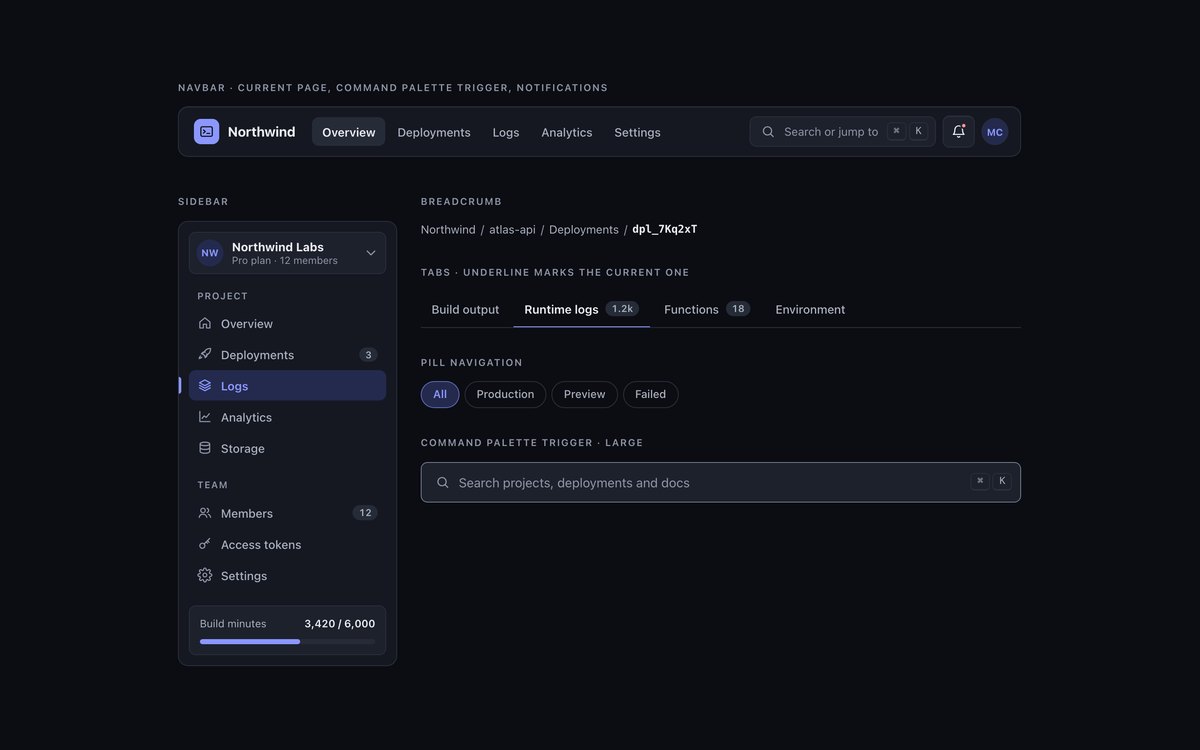Click the 12 badge on Members
The width and height of the screenshot is (1200, 750).
pyautogui.click(x=365, y=513)
